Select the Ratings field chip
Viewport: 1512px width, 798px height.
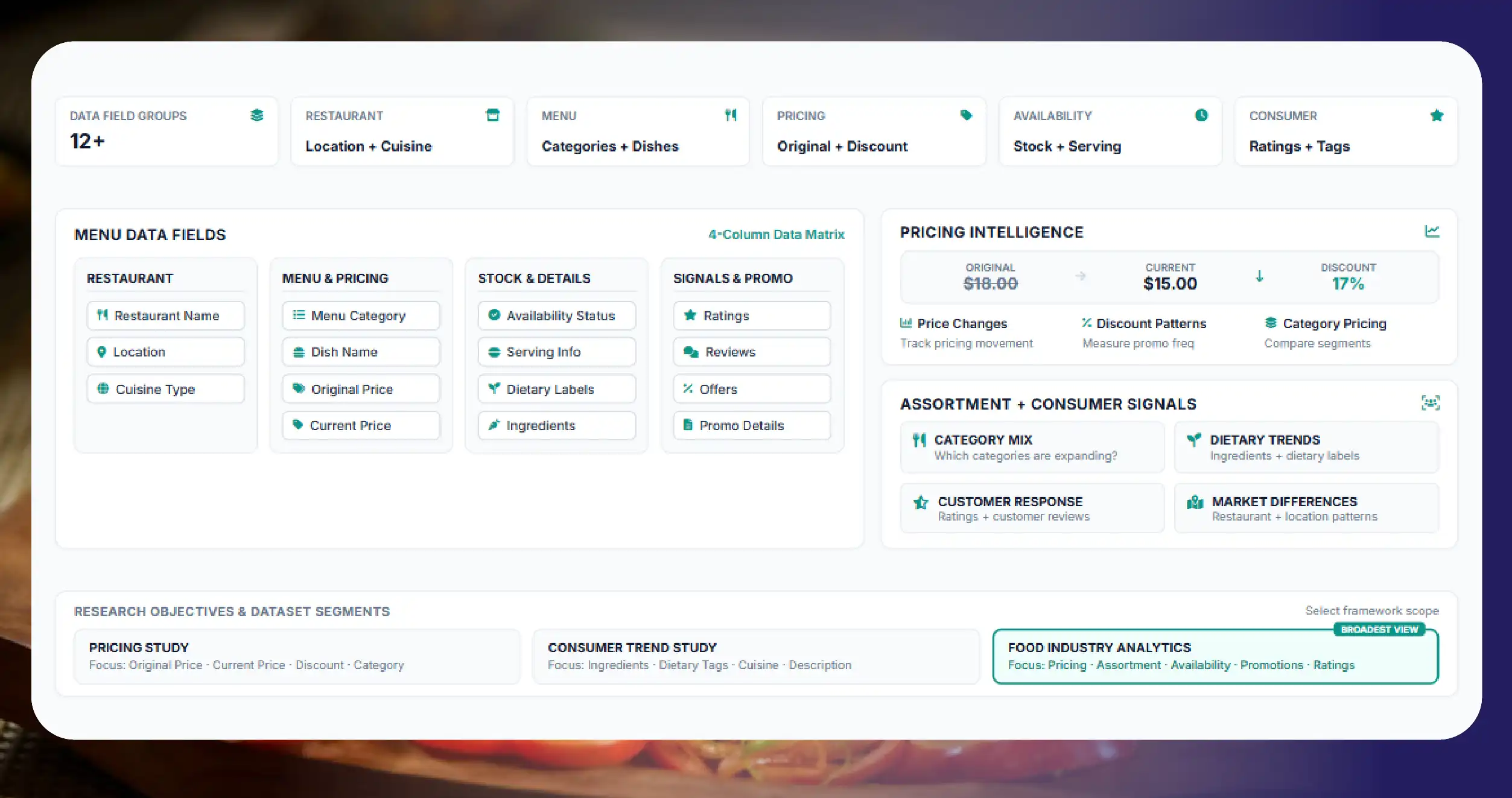coord(752,315)
